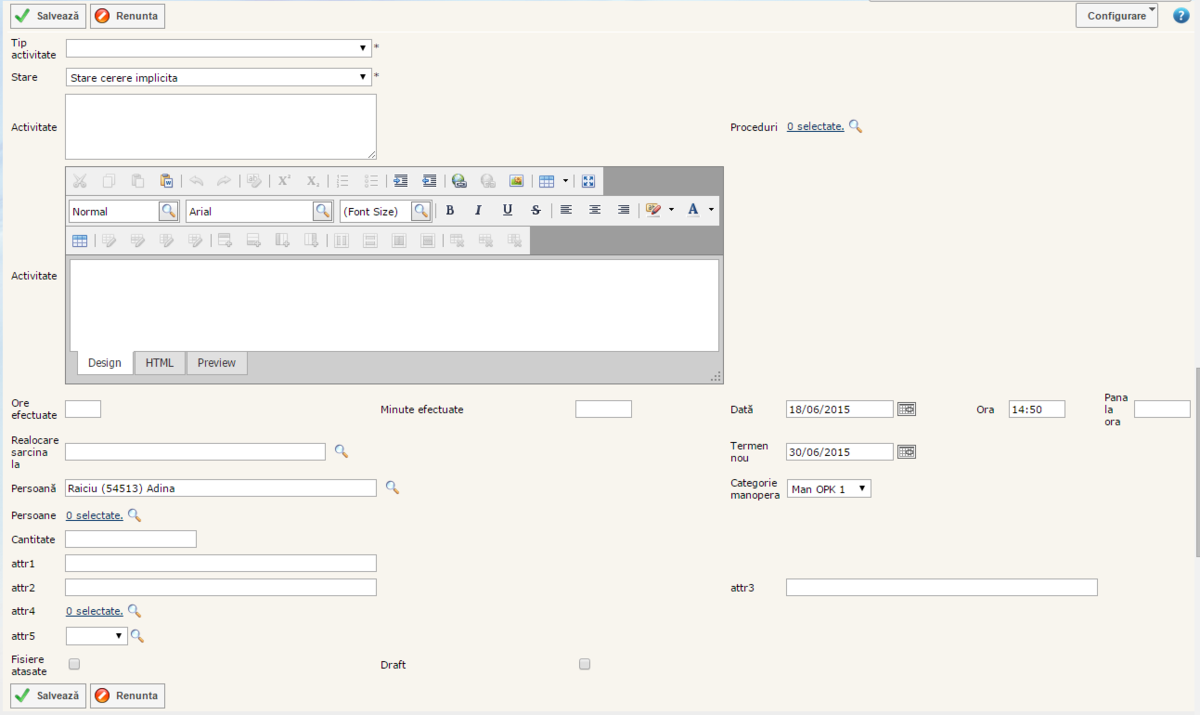Click the top Salvează button
This screenshot has height=715, width=1200.
[x=48, y=16]
